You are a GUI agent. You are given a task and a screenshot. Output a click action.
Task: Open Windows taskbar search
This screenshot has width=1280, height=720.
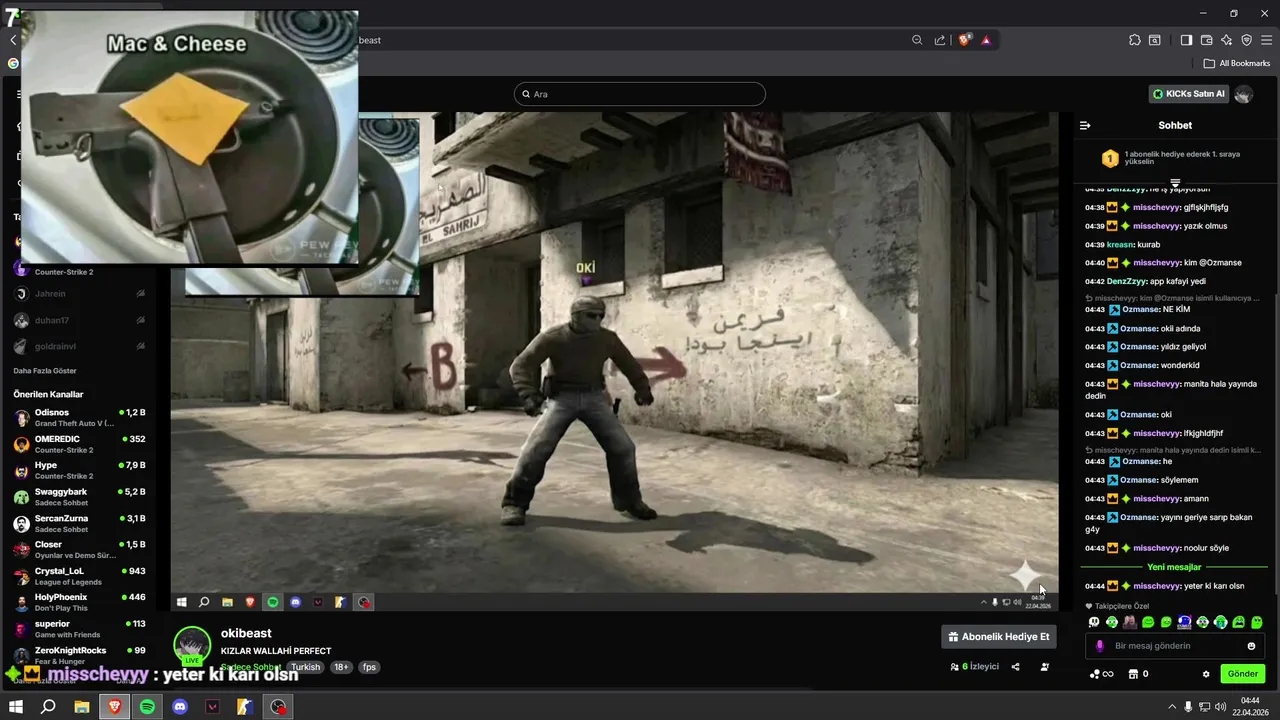click(x=48, y=707)
